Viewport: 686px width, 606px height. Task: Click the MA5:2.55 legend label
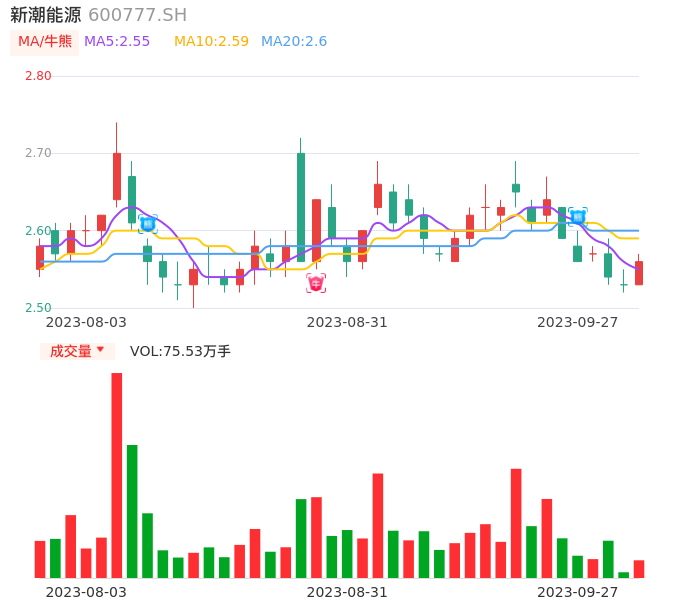click(117, 42)
